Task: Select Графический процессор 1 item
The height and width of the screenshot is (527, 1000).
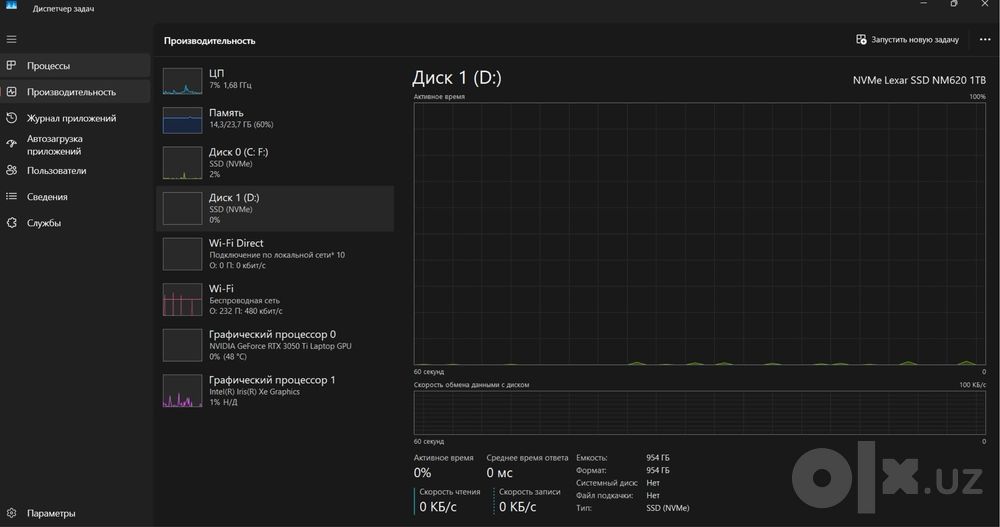Action: (x=275, y=390)
